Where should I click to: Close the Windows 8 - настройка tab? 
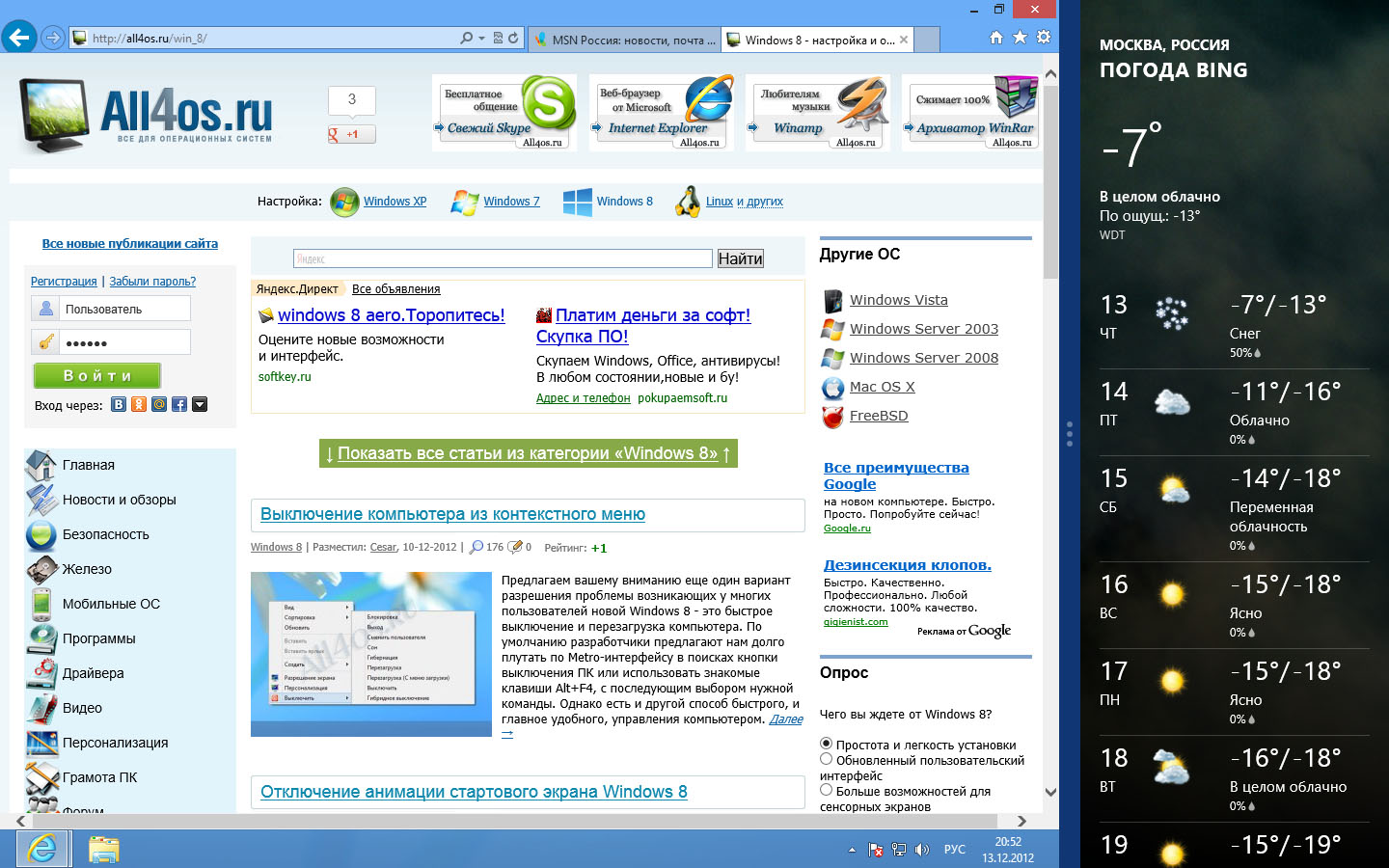coord(904,40)
